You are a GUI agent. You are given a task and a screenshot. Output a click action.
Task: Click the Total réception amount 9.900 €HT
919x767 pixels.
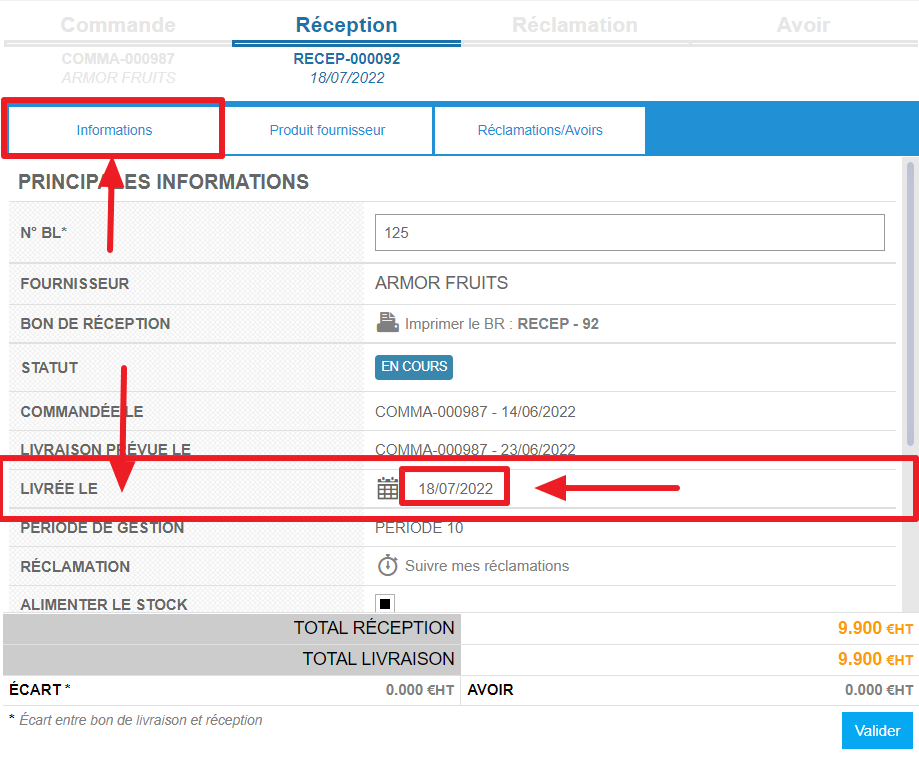pos(875,628)
